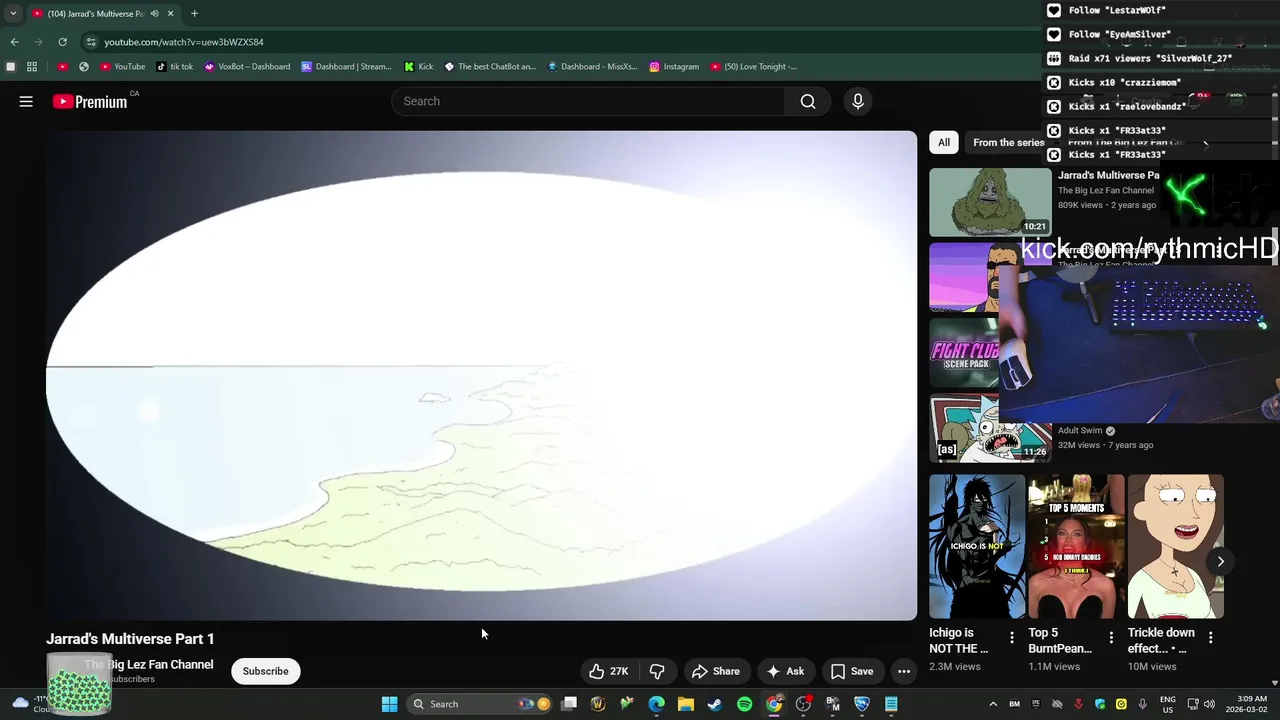Screen dimensions: 1280x720
Task: Open options menu for Ichigo is NOT short
Action: [x=1012, y=638]
